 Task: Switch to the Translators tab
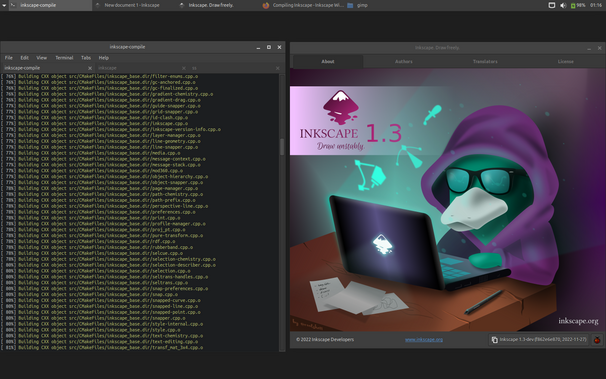coord(485,61)
